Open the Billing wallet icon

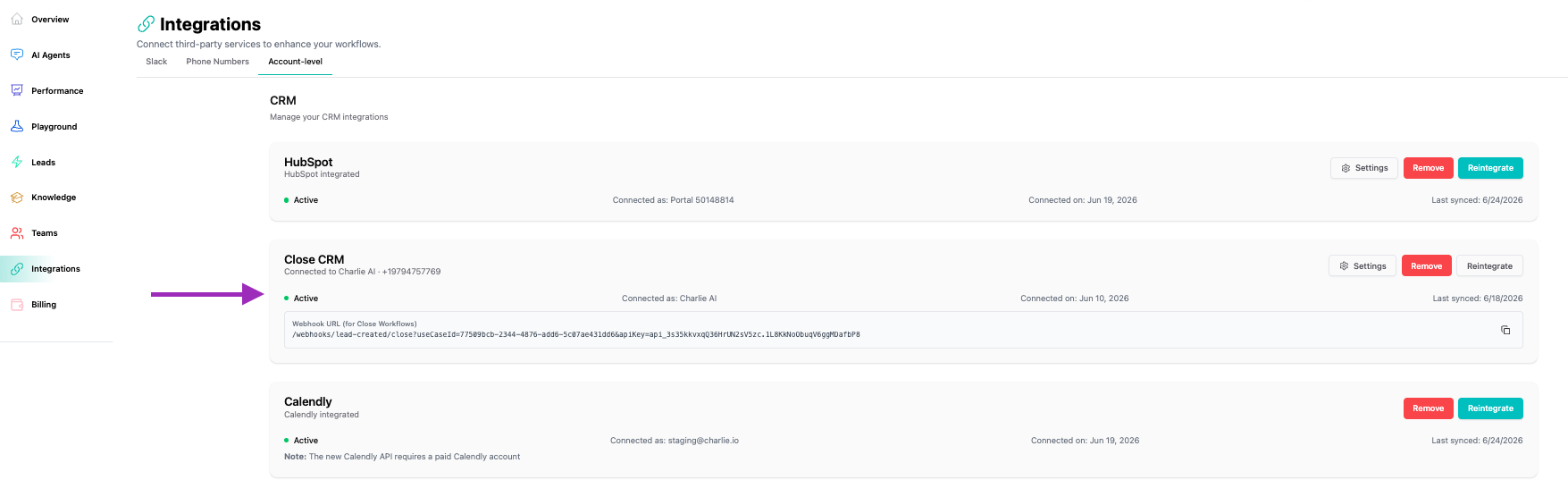17,305
